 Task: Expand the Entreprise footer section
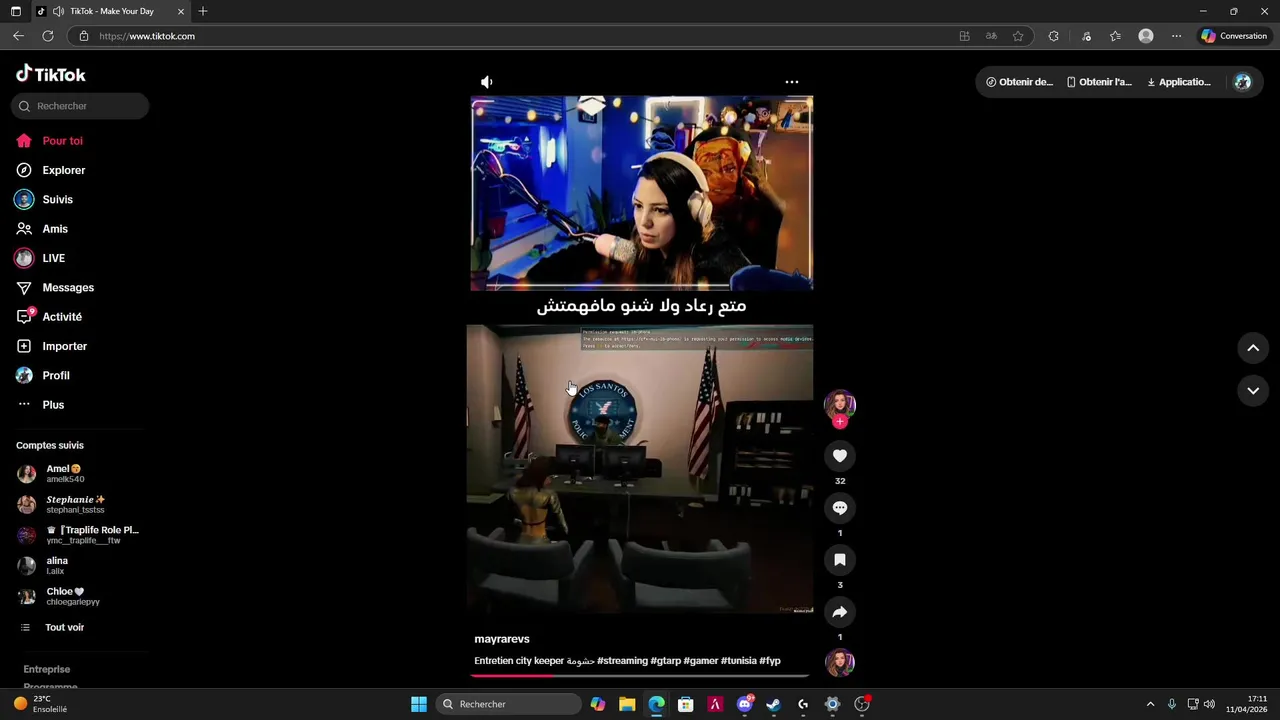coord(46,669)
